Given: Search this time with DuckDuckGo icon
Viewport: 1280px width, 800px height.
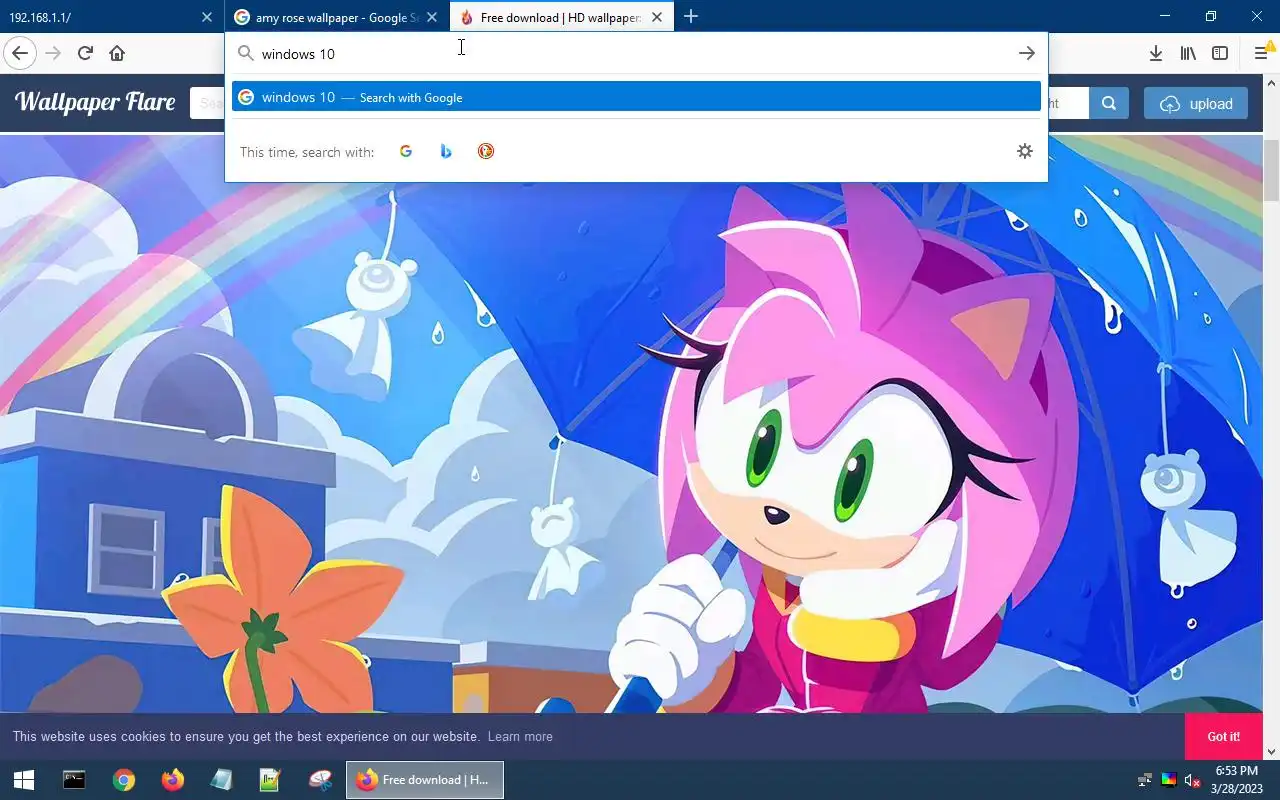Looking at the screenshot, I should [x=486, y=151].
